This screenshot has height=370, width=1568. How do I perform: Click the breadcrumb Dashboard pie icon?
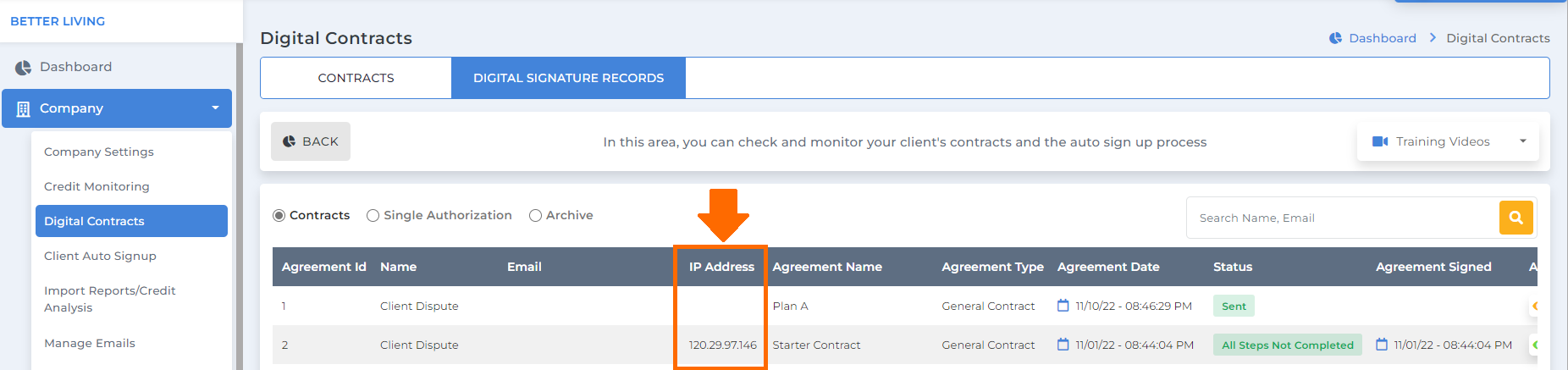coord(1335,38)
